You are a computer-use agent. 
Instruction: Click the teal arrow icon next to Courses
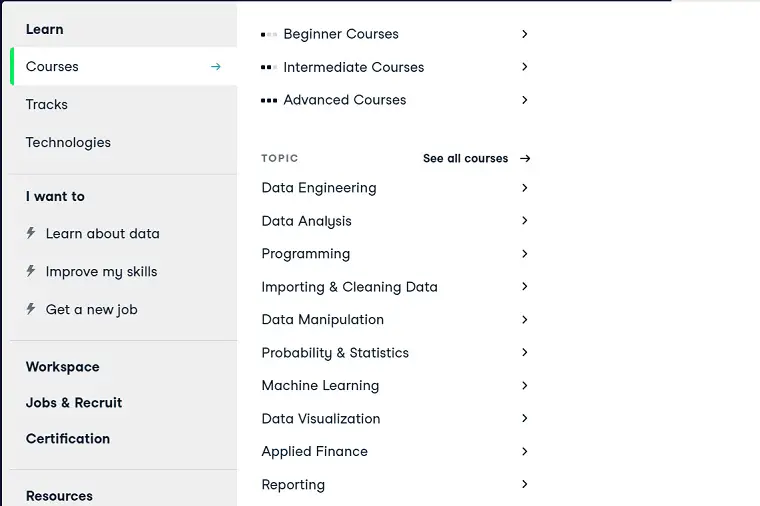216,66
